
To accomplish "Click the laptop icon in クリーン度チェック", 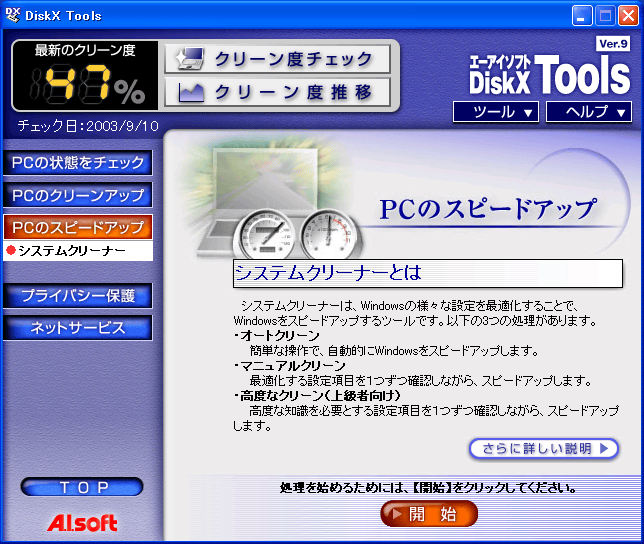I will tap(190, 59).
